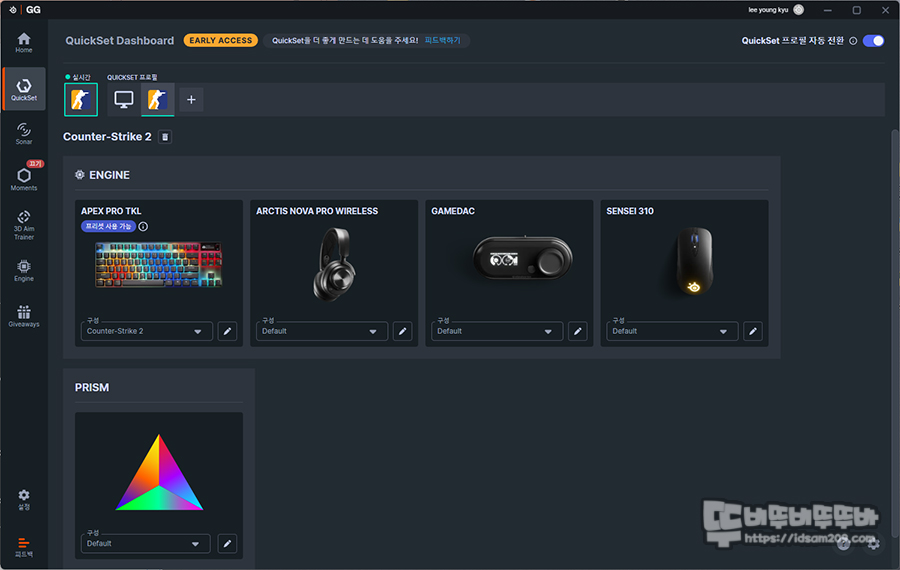
Task: Open the Prism config dropdown
Action: (146, 544)
